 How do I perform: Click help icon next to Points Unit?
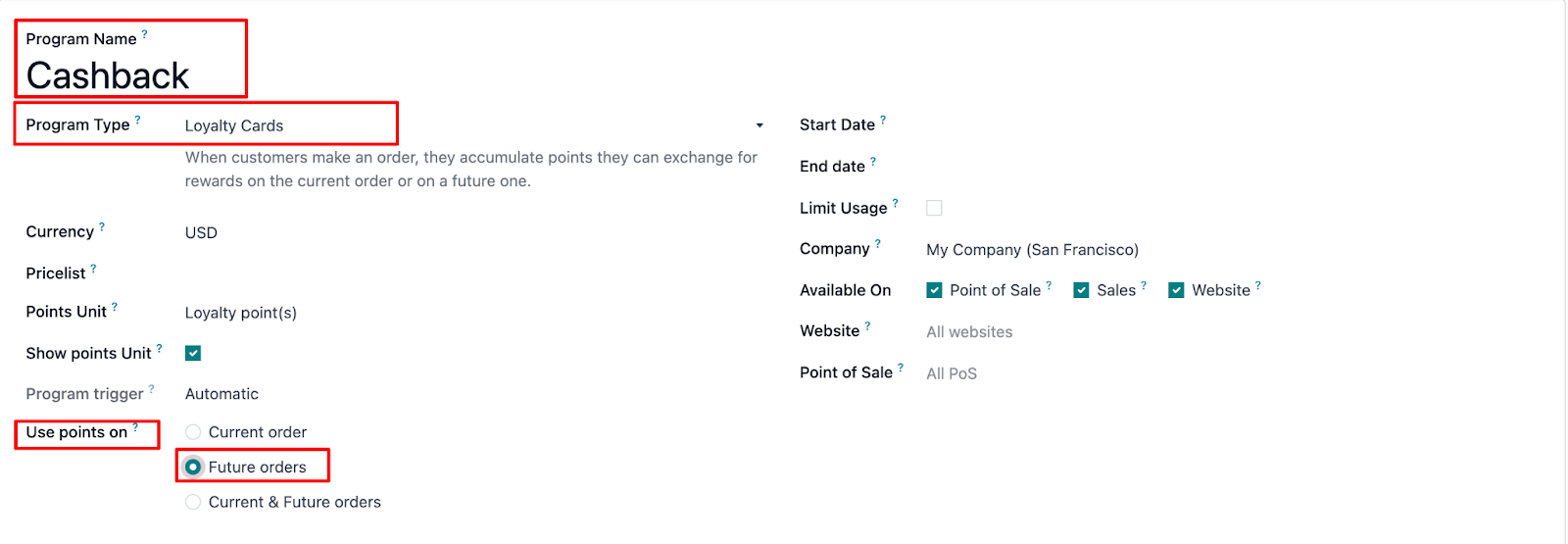point(115,307)
